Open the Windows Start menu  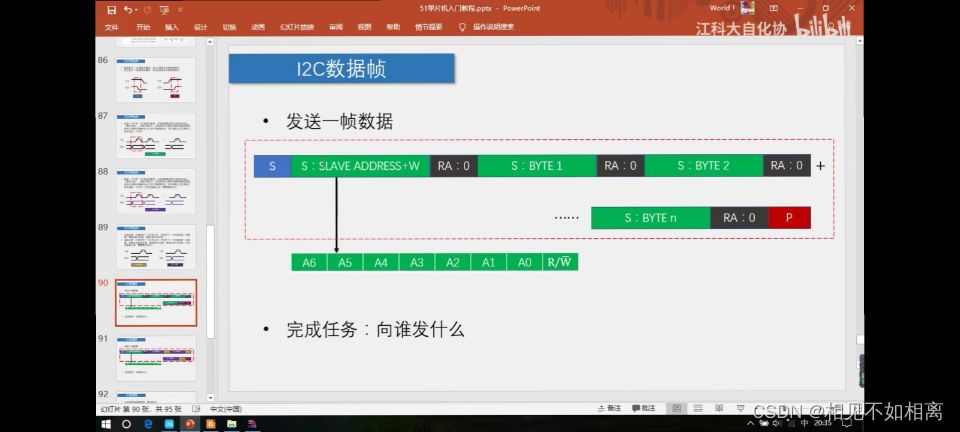coord(106,423)
